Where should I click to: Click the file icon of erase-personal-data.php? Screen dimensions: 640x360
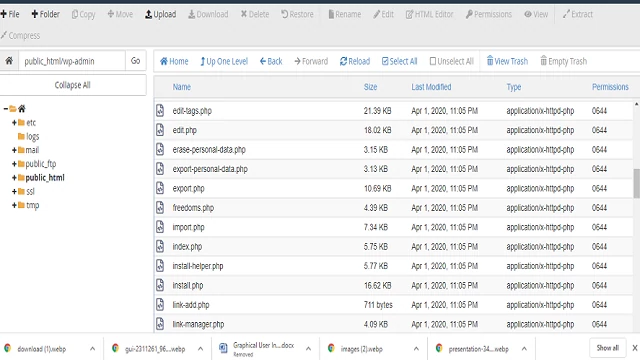[x=160, y=149]
